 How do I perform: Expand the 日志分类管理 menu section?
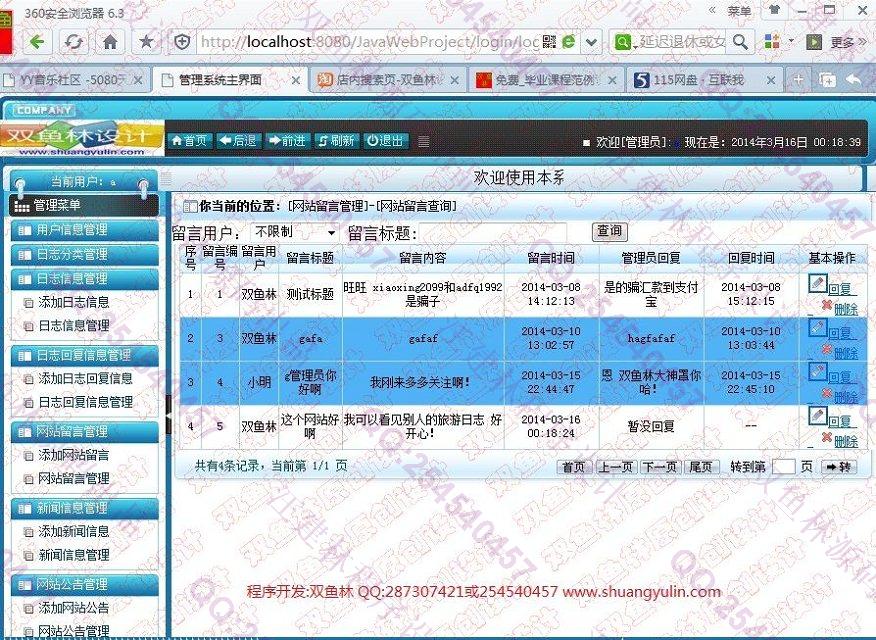pos(84,255)
